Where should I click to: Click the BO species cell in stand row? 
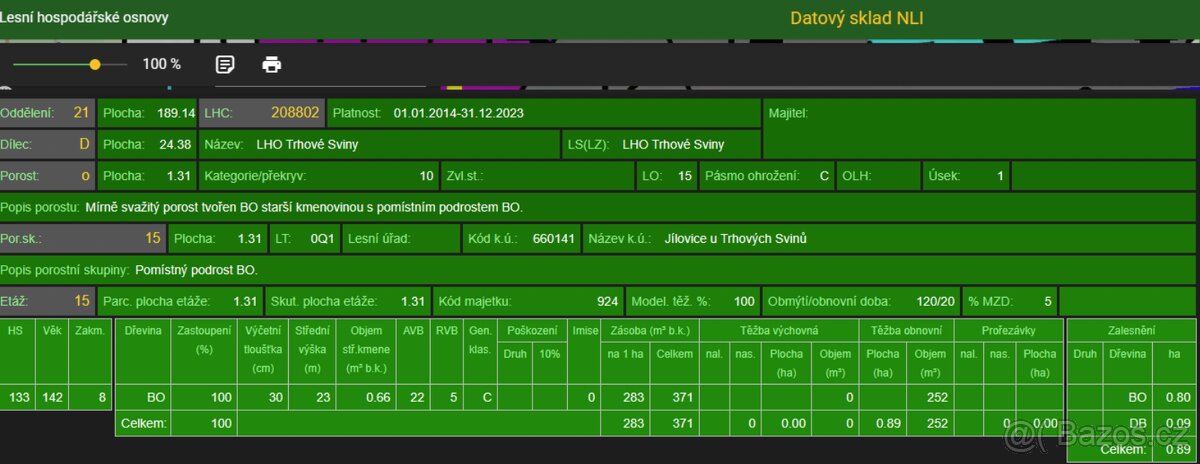(155, 397)
